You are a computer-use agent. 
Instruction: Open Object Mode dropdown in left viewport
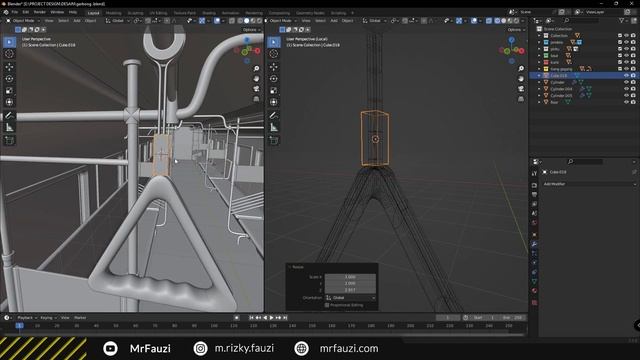pos(23,20)
